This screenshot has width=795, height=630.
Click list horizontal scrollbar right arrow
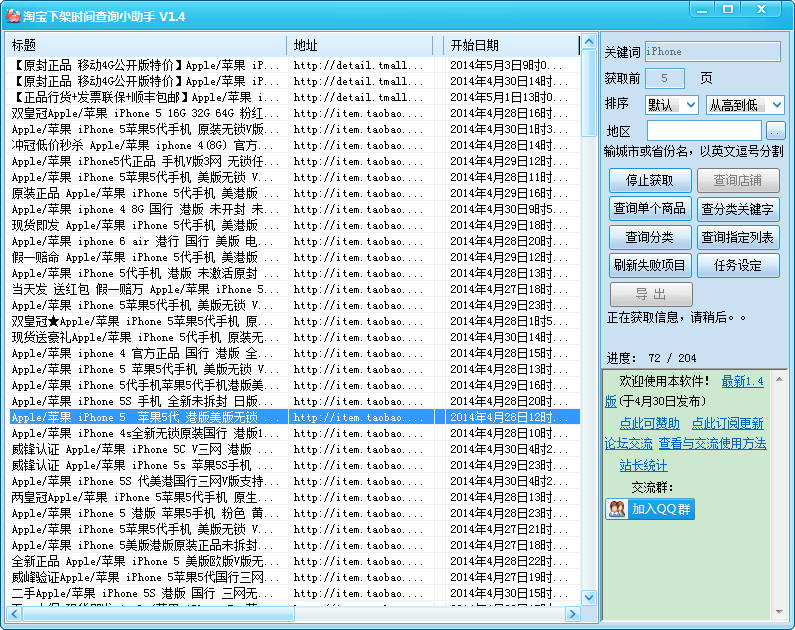click(573, 614)
